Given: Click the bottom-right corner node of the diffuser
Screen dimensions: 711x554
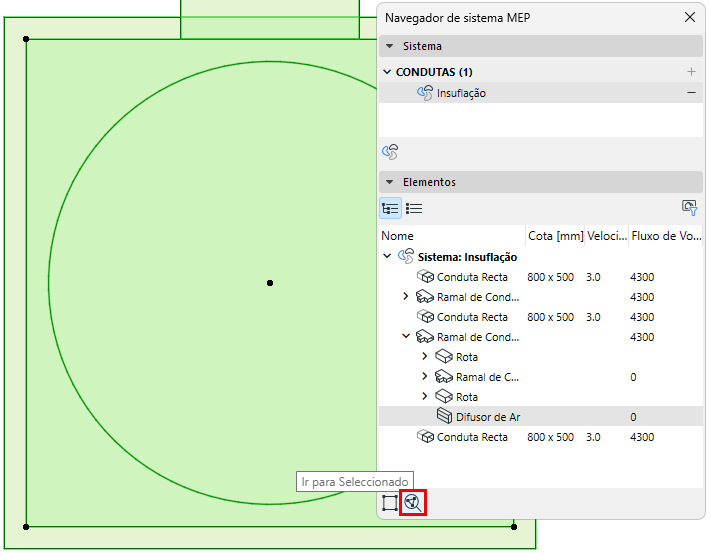Looking at the screenshot, I should coord(514,527).
